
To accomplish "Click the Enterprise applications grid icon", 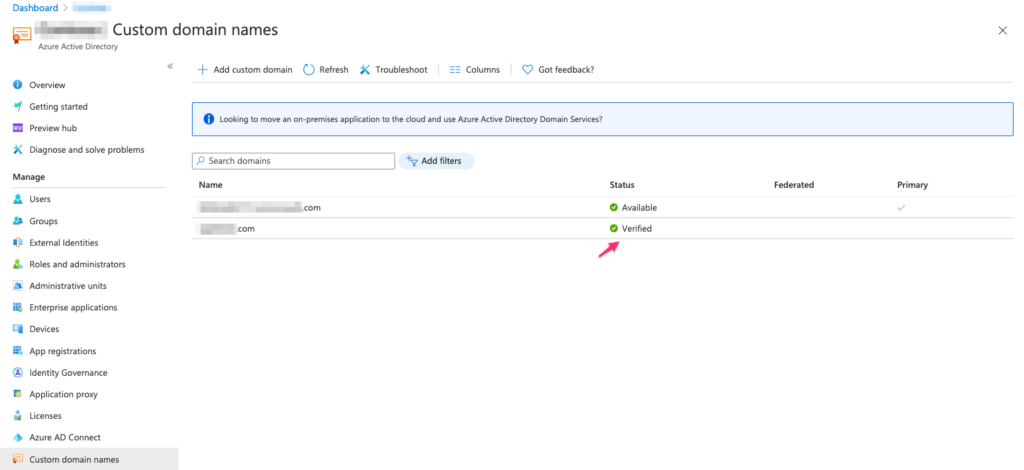I will click(18, 307).
